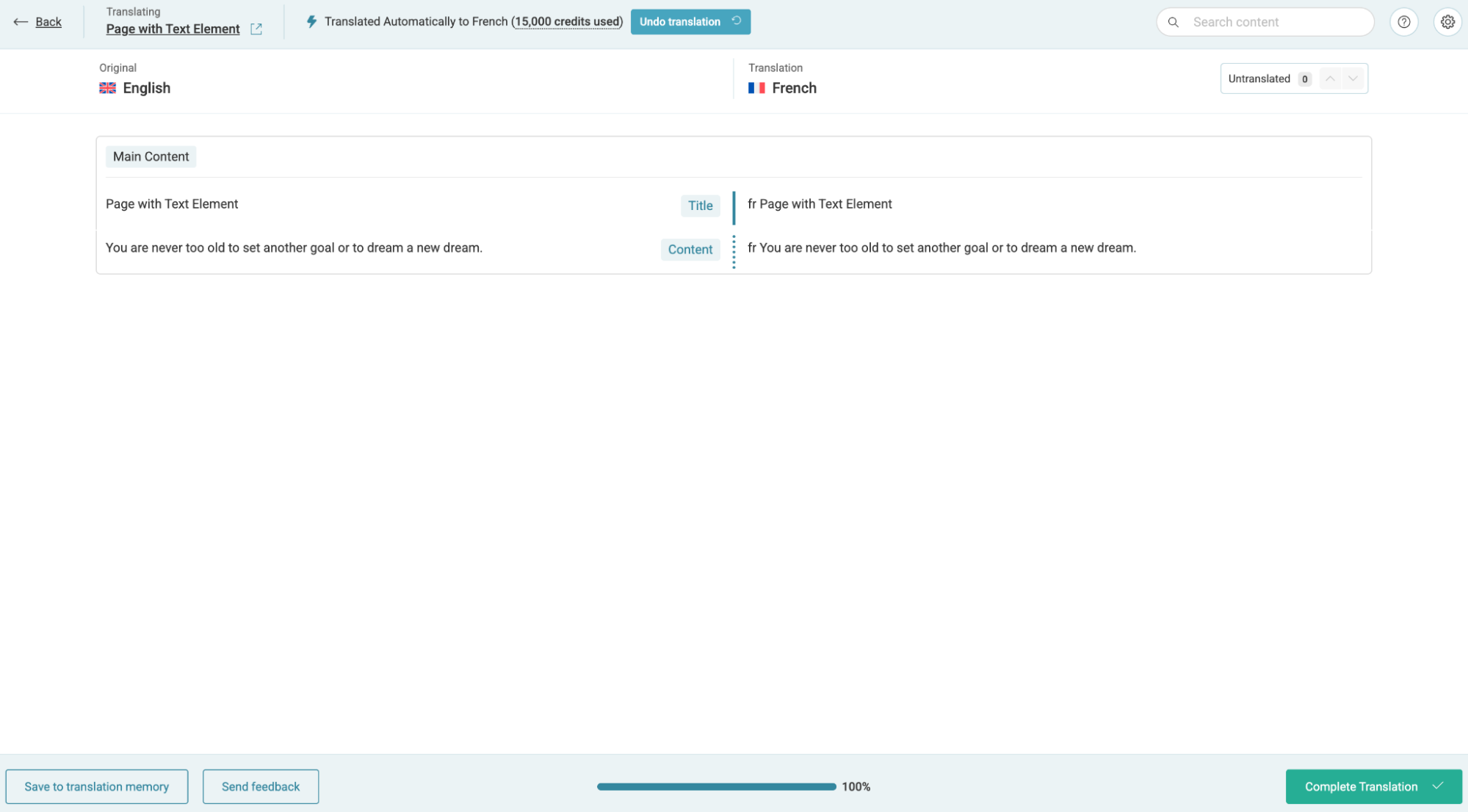Click the lightning bolt automatic translation icon
This screenshot has height=812, width=1468.
[x=311, y=22]
